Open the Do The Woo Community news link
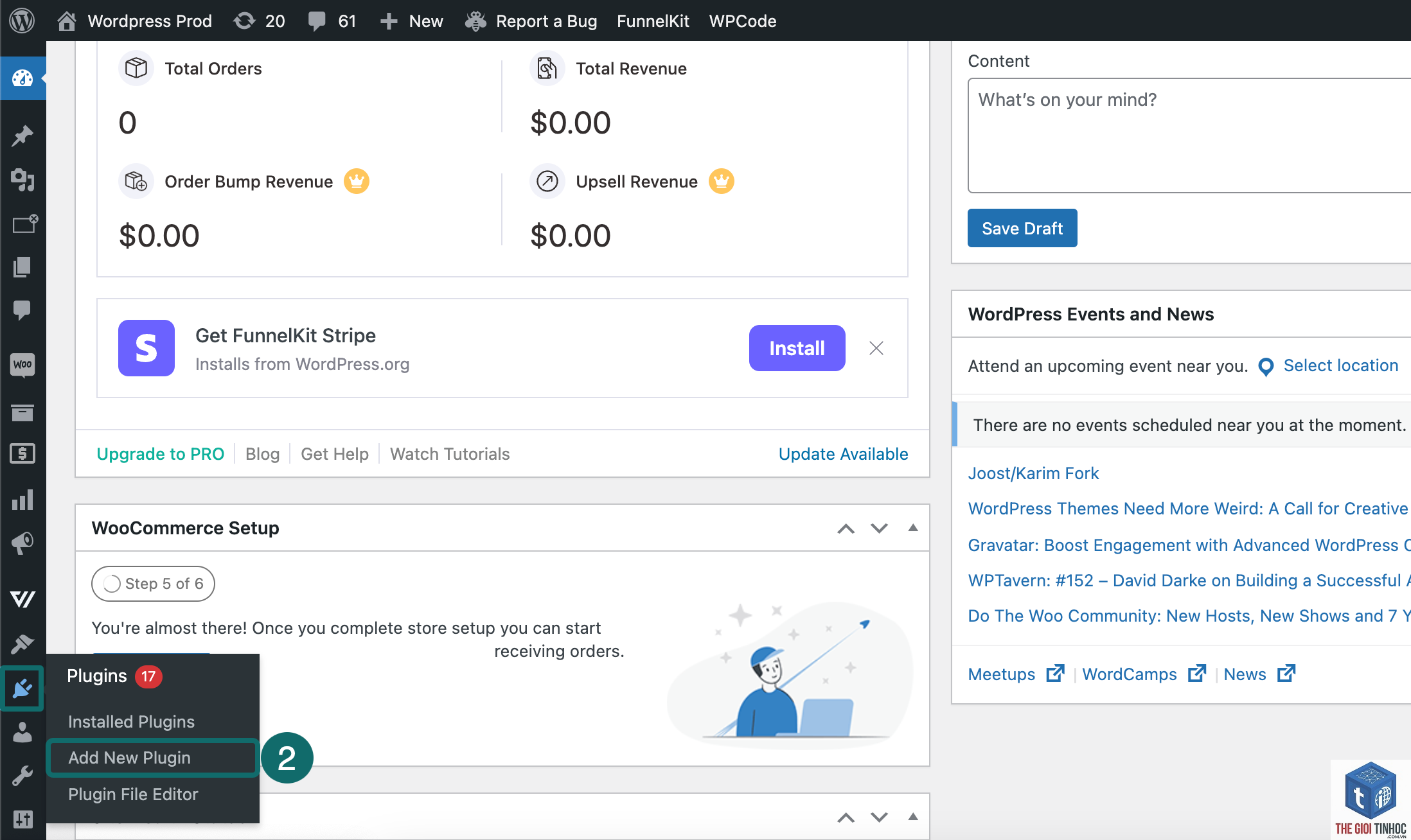 pyautogui.click(x=1189, y=616)
